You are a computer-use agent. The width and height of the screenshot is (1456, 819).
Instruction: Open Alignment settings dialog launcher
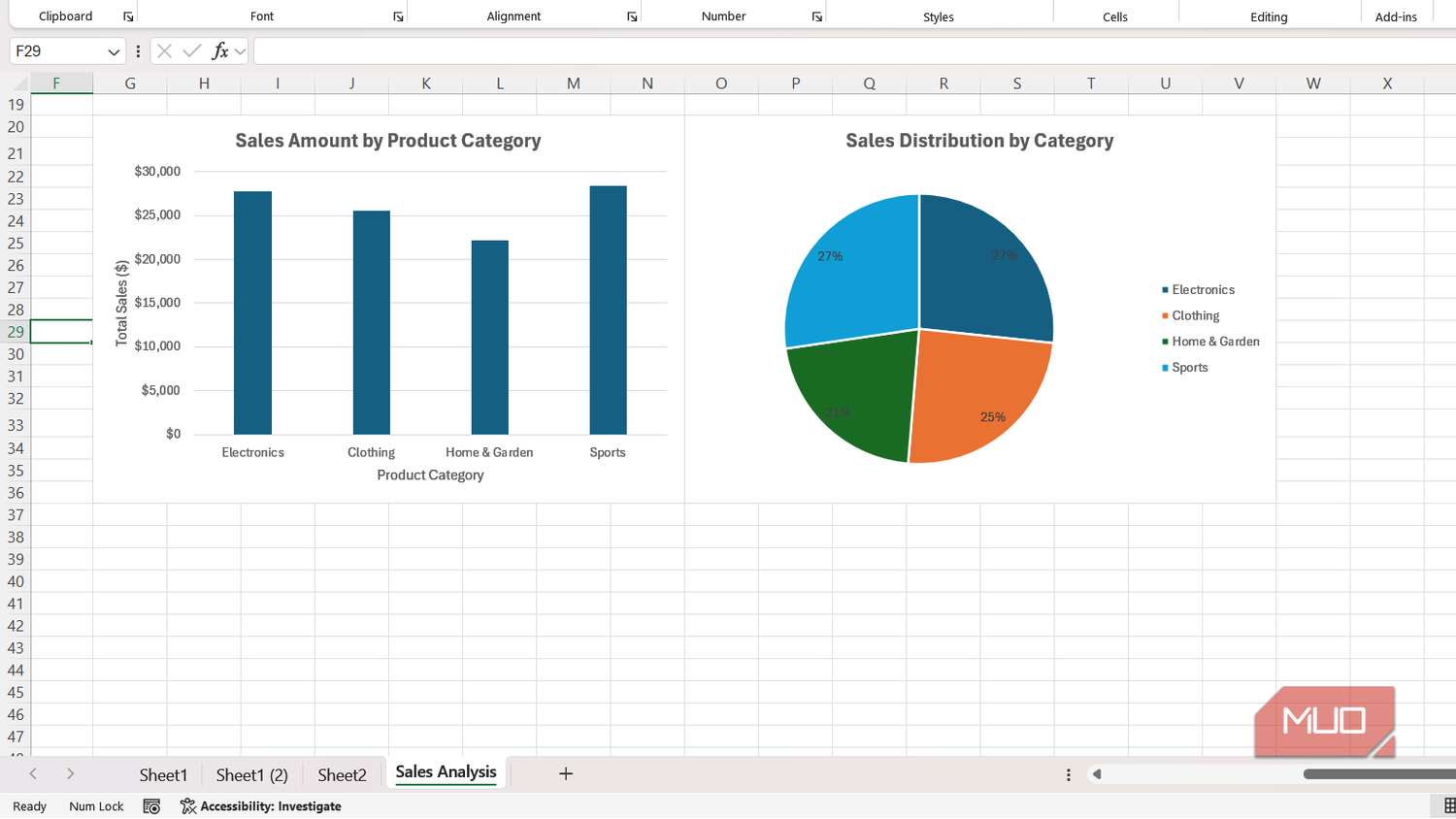pyautogui.click(x=632, y=16)
